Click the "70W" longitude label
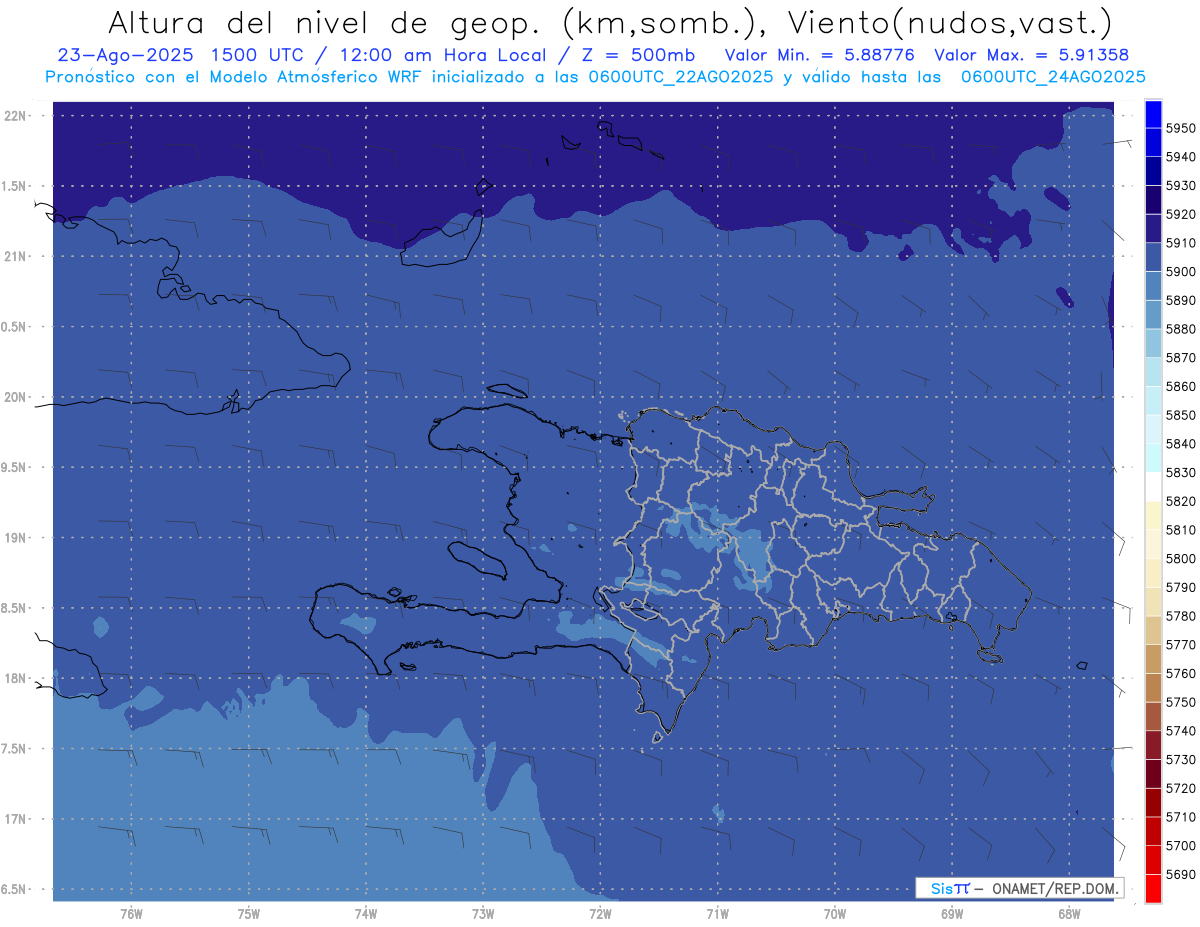Screen dimensions: 1200x927 [x=835, y=913]
